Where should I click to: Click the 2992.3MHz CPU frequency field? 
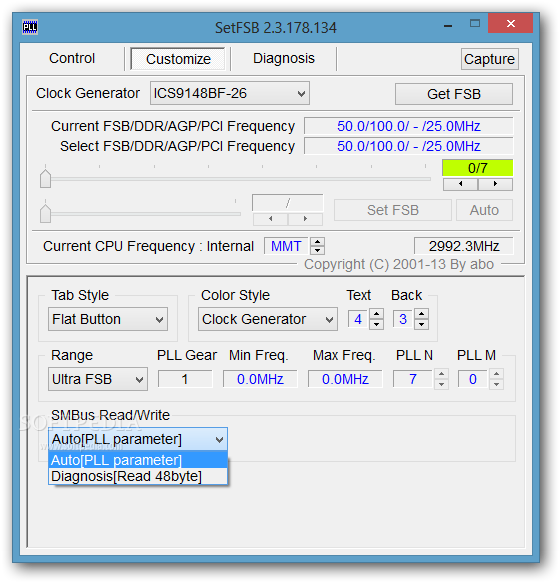click(x=464, y=246)
